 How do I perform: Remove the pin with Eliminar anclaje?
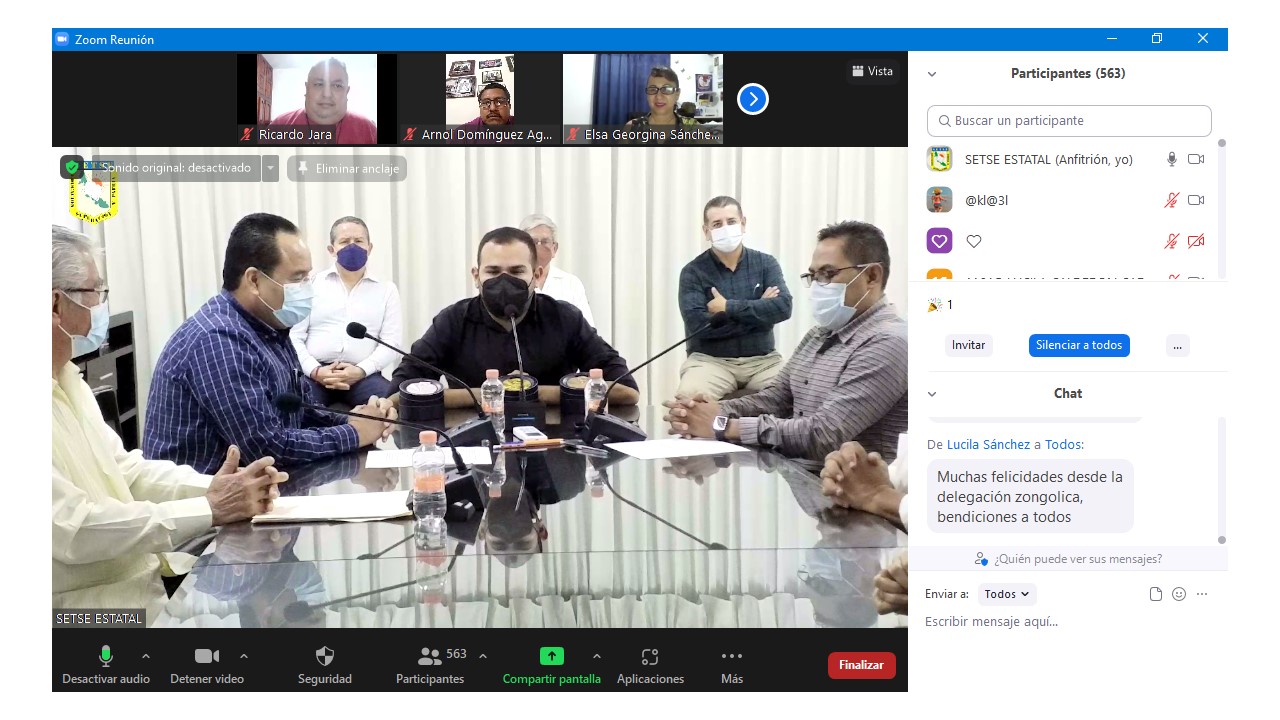(x=347, y=168)
